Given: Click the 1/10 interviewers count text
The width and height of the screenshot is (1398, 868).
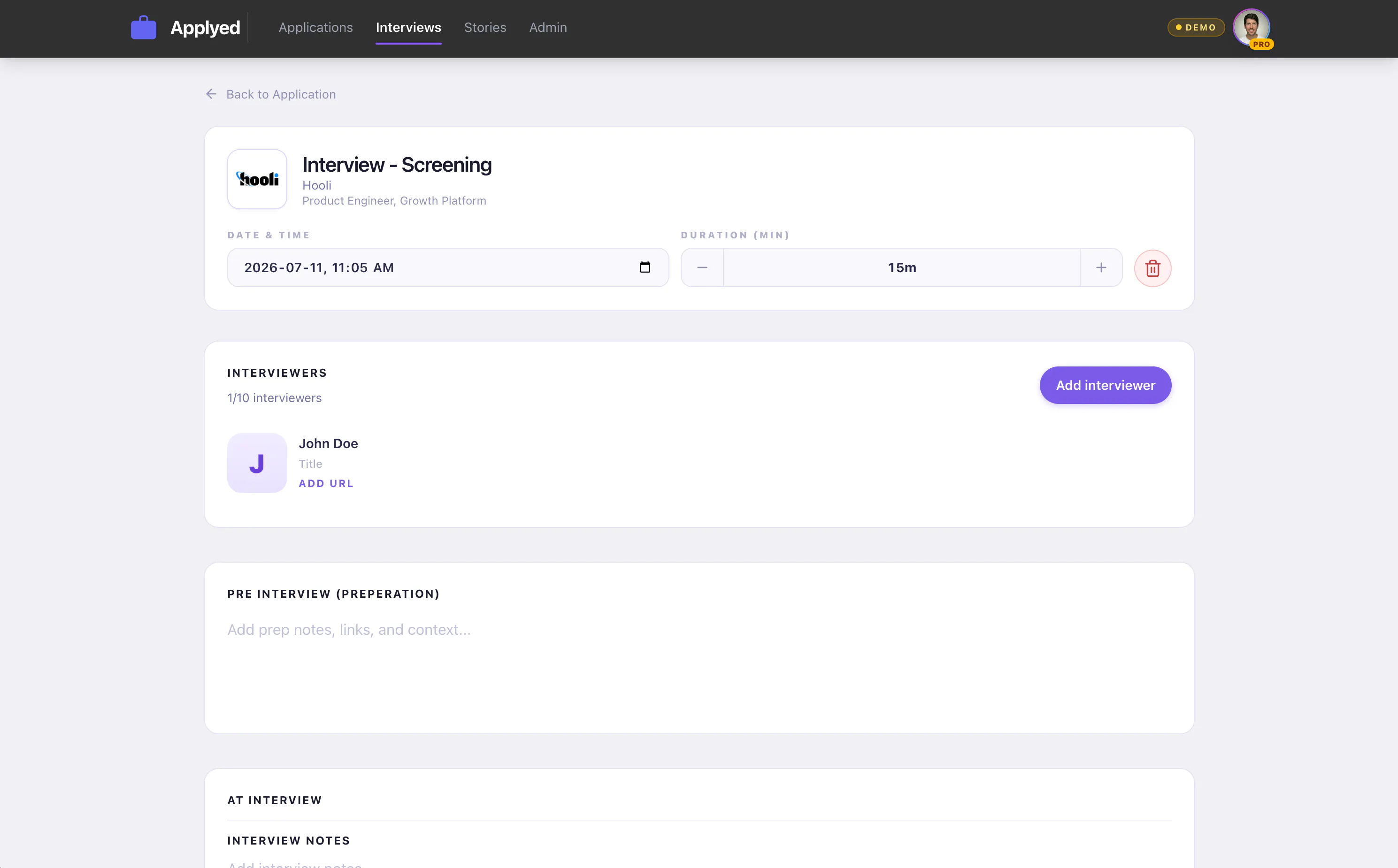Looking at the screenshot, I should [275, 398].
